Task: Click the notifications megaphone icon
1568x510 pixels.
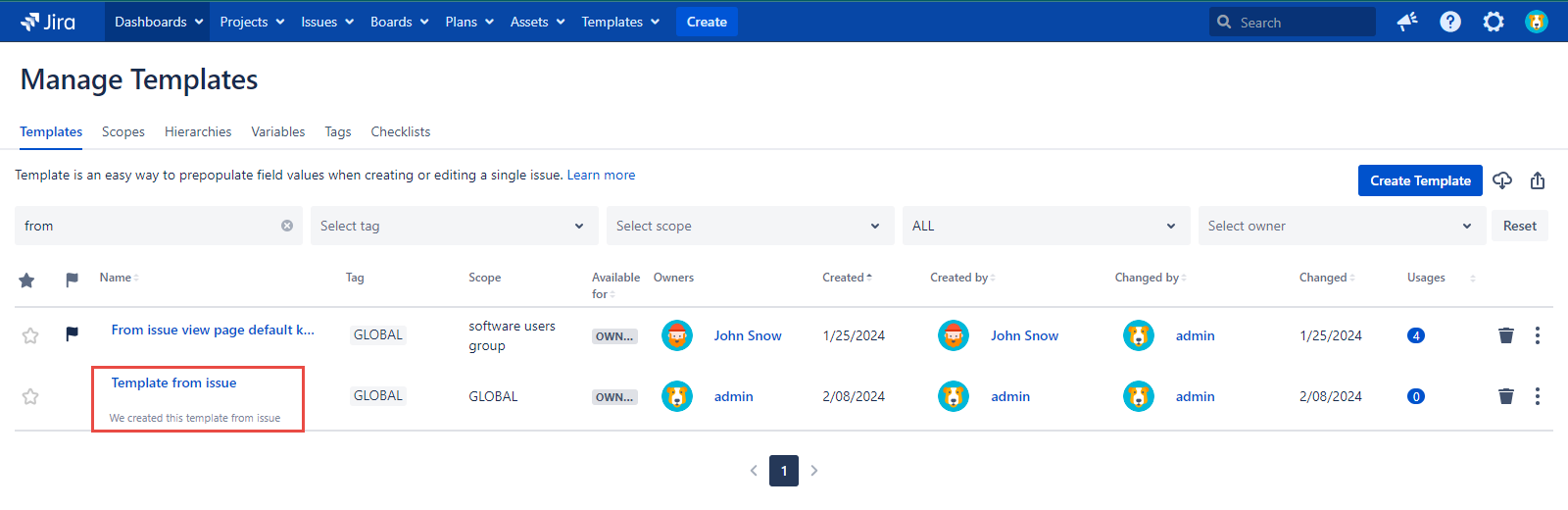Action: 1407,22
